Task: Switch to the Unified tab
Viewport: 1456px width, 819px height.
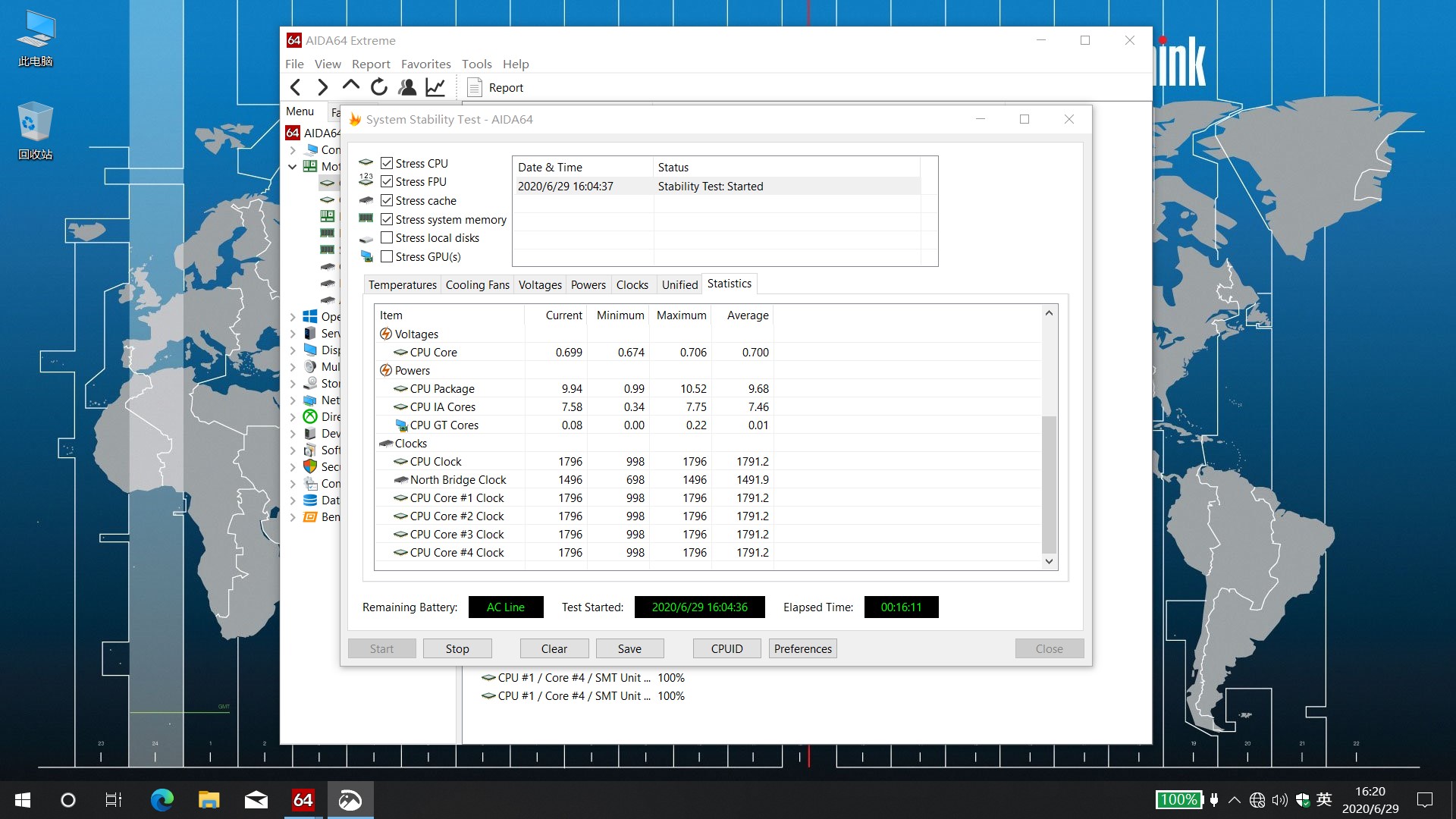Action: (x=679, y=284)
